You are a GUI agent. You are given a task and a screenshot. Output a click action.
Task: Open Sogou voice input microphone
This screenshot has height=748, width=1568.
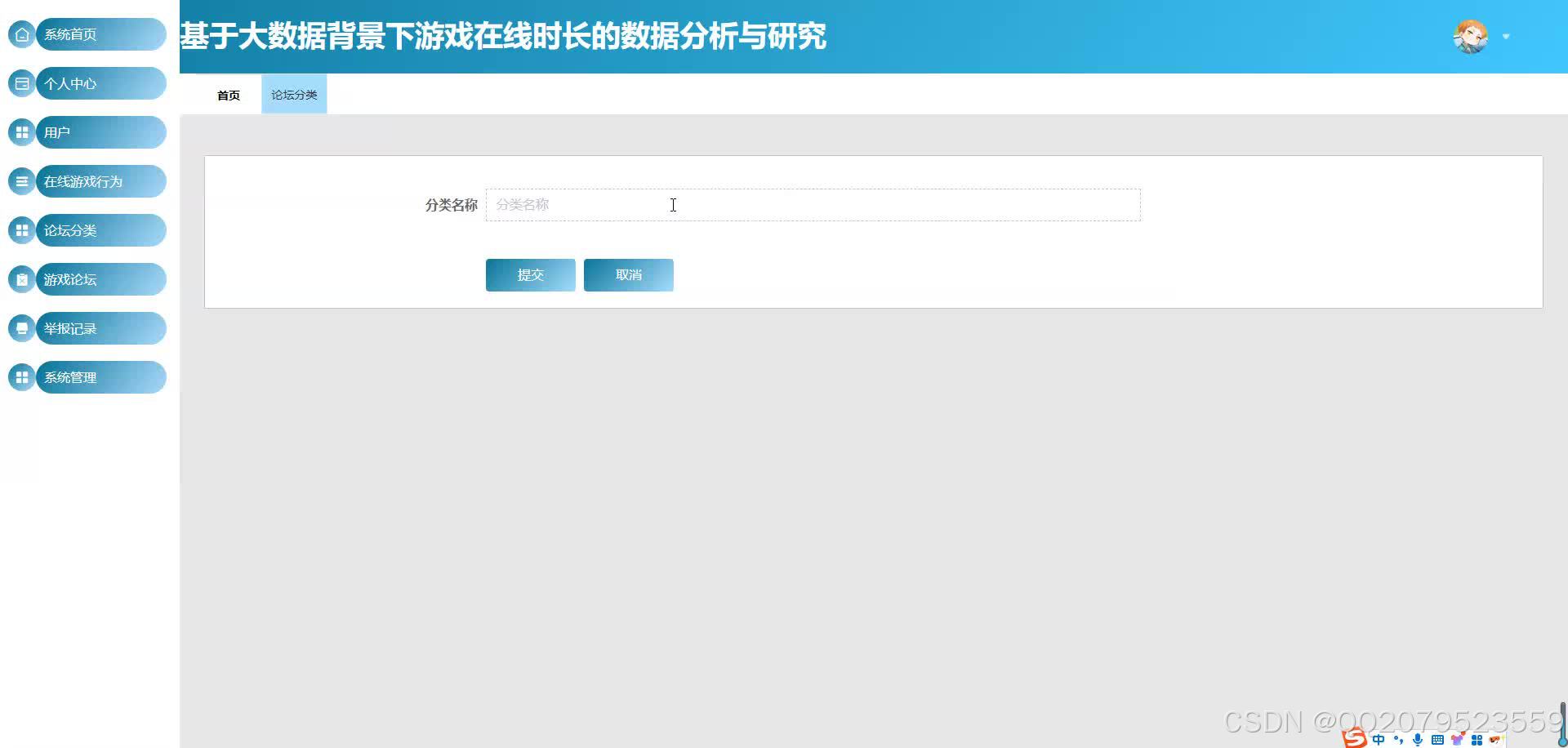(1418, 740)
